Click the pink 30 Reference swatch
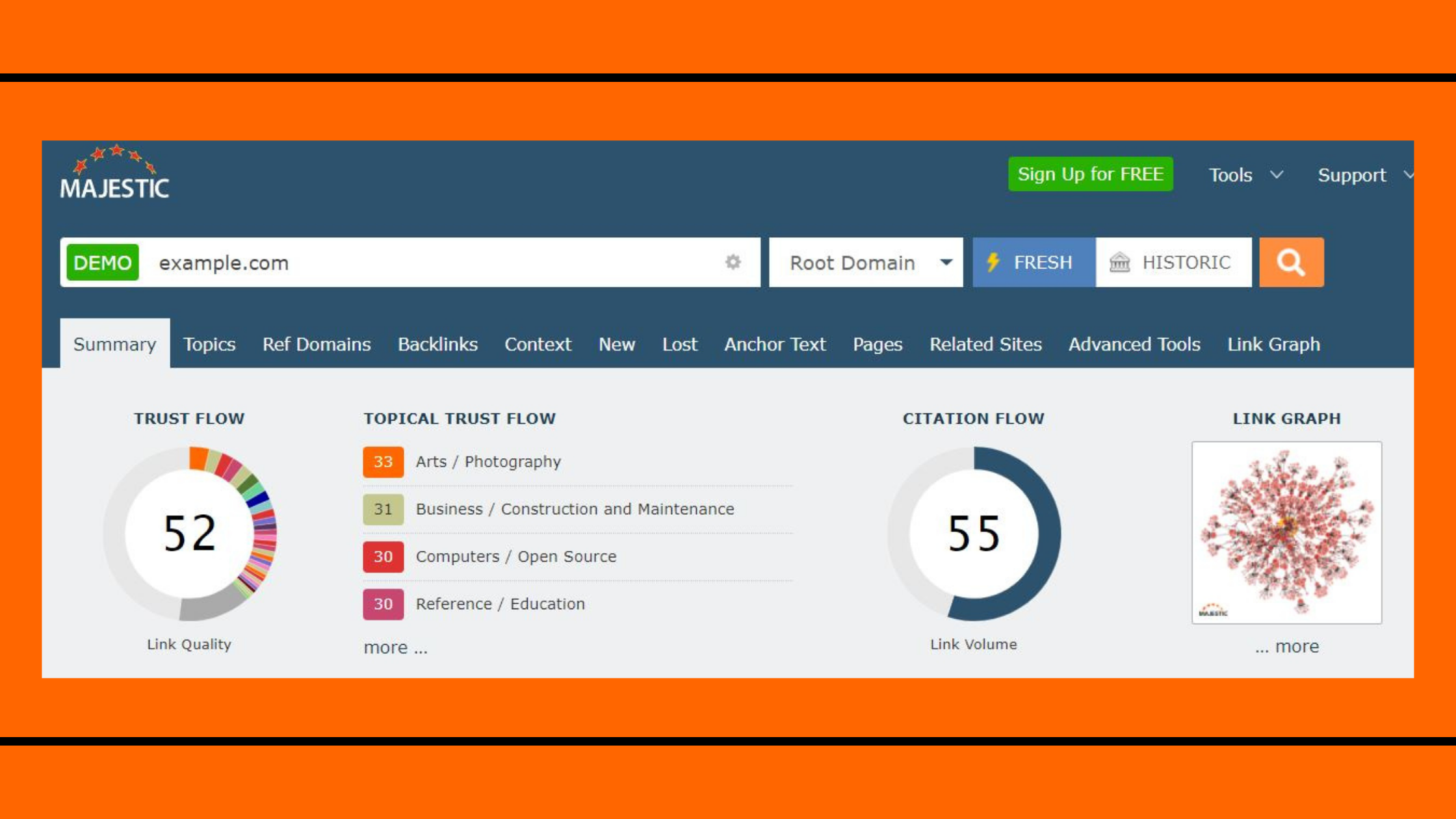This screenshot has height=819, width=1456. pyautogui.click(x=383, y=604)
